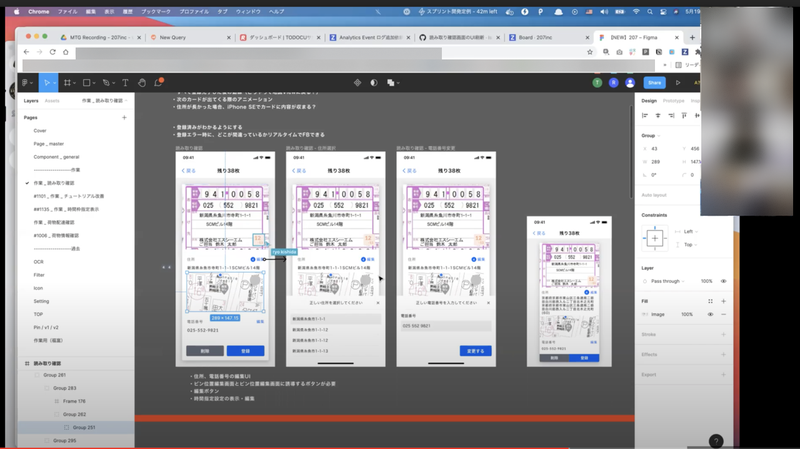The height and width of the screenshot is (449, 800).
Task: Click the browser reload icon
Action: (53, 52)
